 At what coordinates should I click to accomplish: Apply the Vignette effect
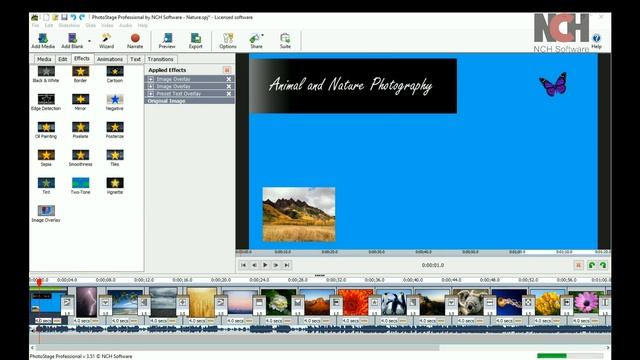pos(115,186)
